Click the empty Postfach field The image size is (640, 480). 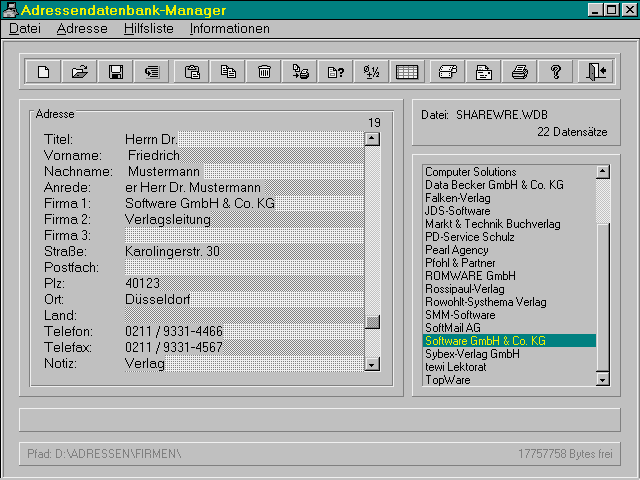(240, 268)
